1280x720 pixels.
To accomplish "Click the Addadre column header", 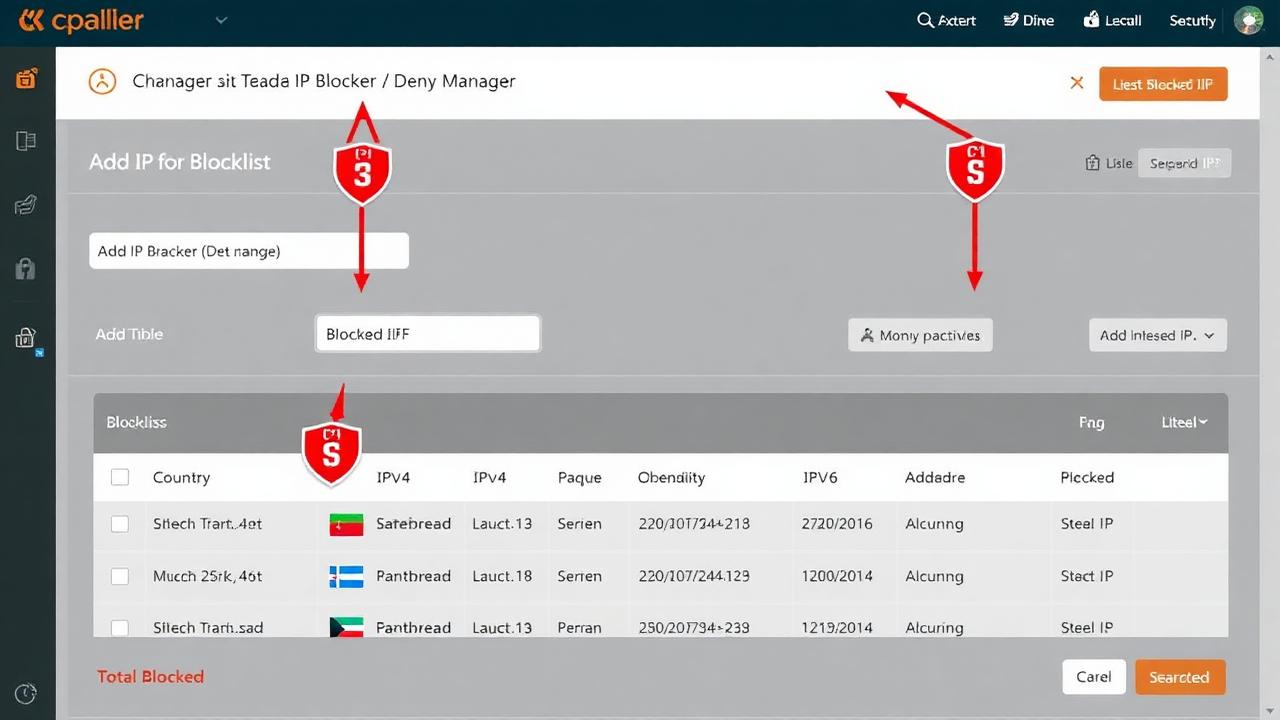I will coord(935,477).
